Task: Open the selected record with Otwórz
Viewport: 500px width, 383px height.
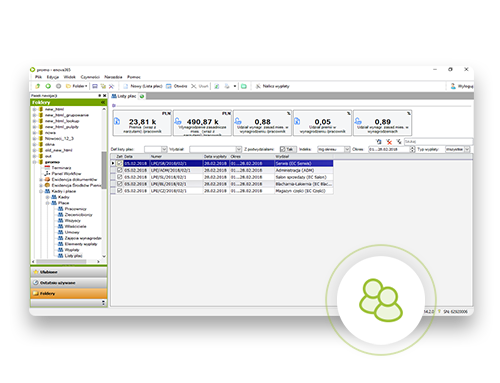Action: (x=177, y=86)
